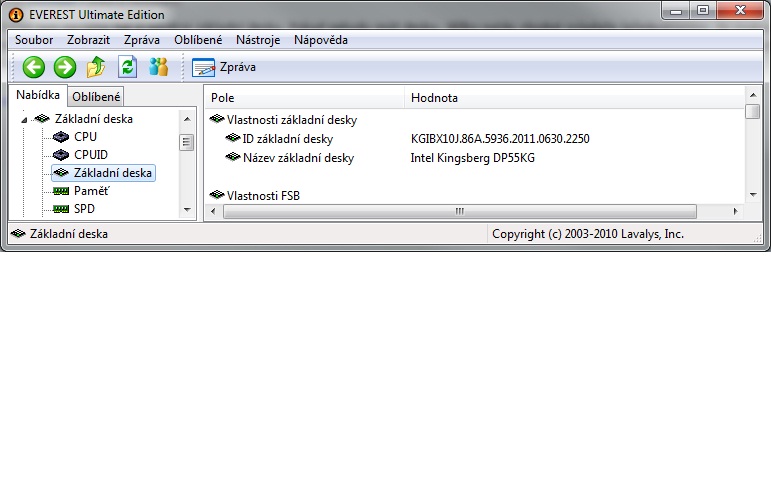
Task: Click the EVEREST title bar icon
Action: (x=16, y=15)
